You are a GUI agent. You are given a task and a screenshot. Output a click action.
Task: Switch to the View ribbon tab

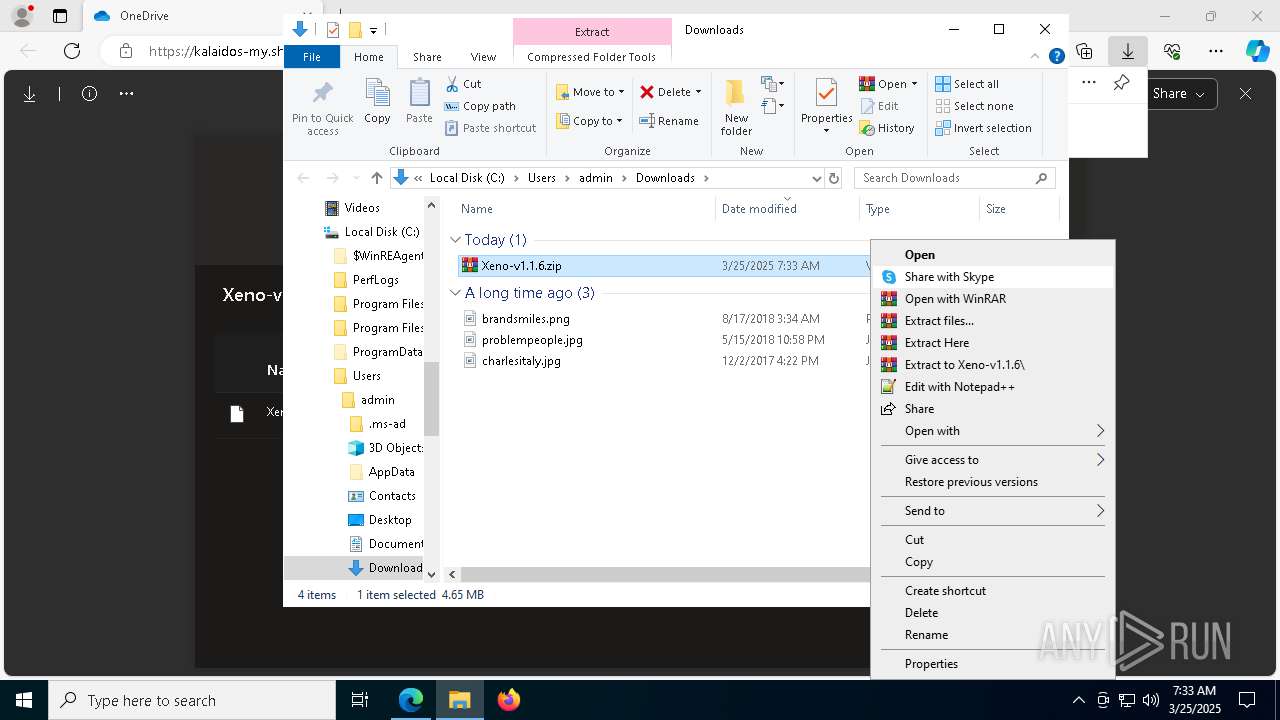pyautogui.click(x=483, y=57)
